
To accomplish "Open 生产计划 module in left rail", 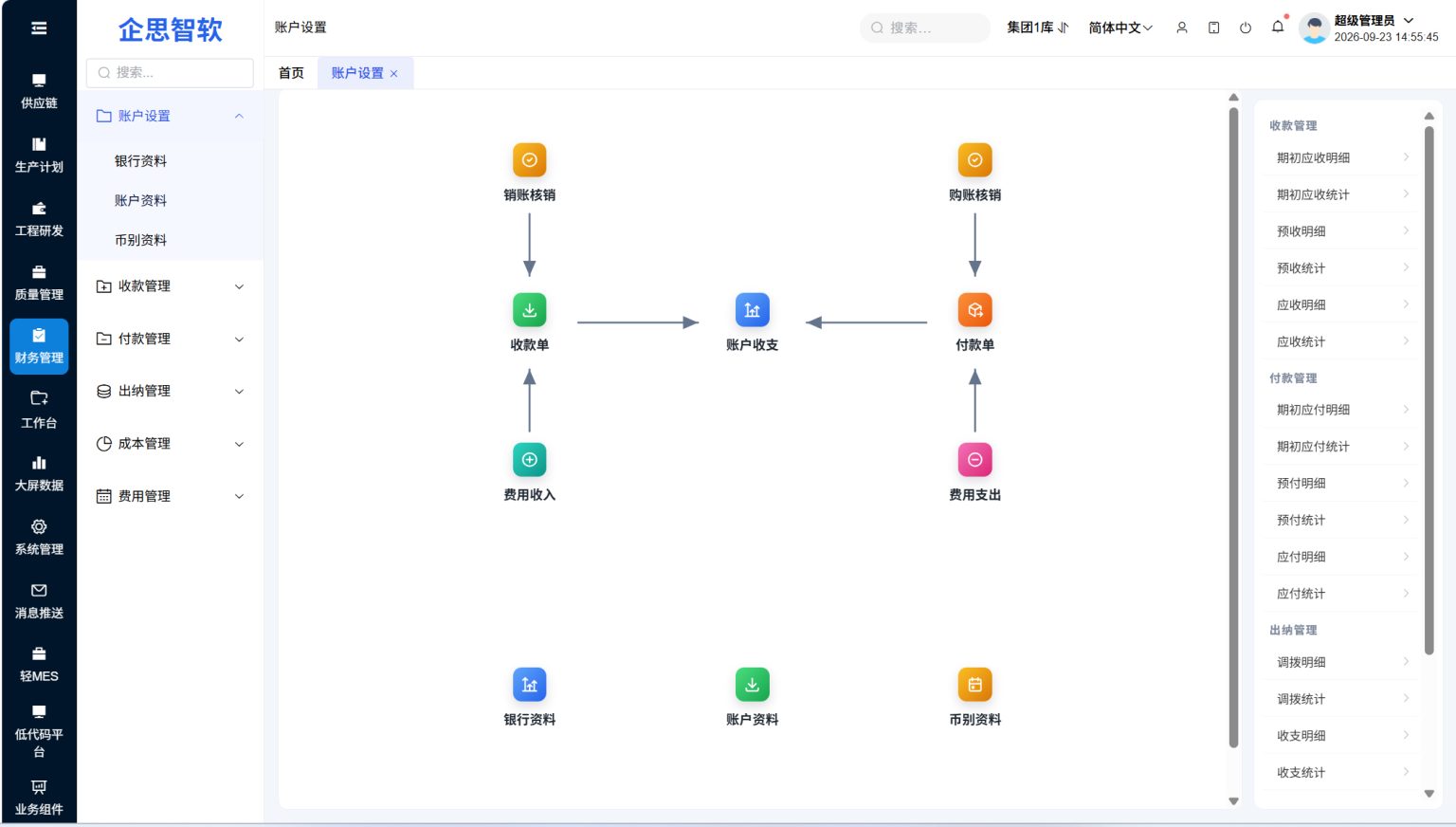I will (39, 156).
